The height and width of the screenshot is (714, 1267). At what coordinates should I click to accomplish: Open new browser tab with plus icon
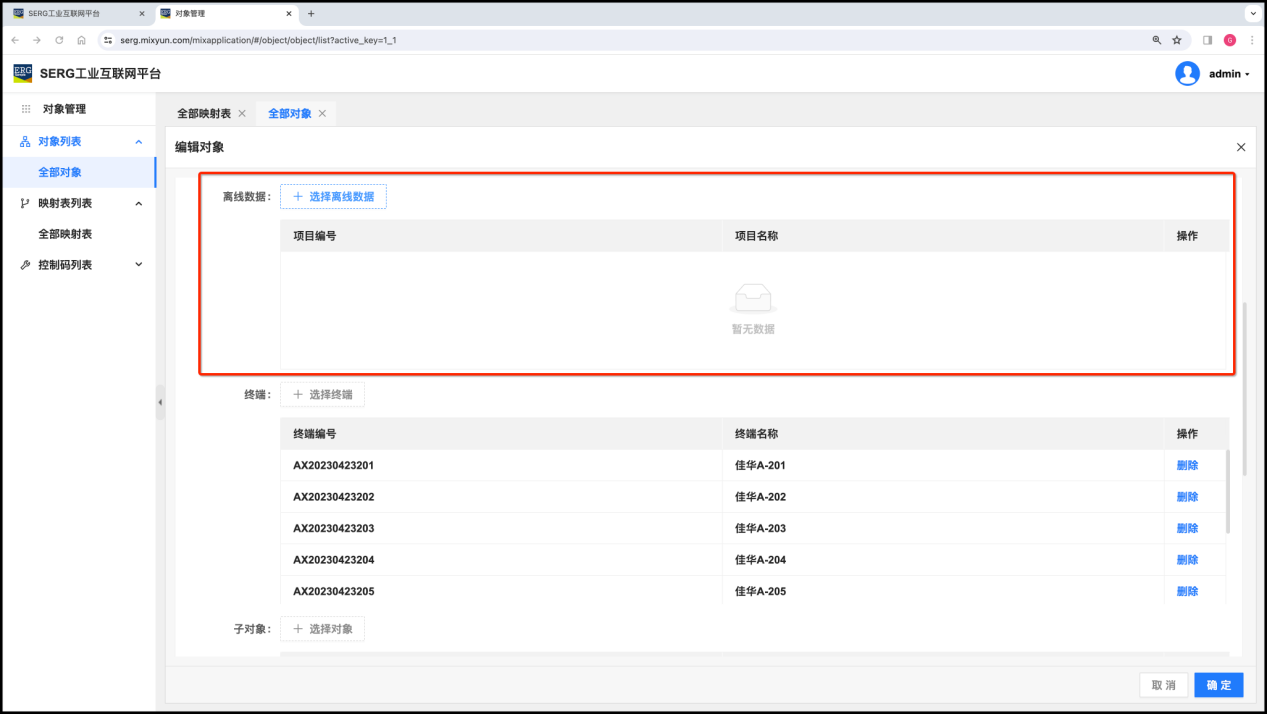point(311,14)
